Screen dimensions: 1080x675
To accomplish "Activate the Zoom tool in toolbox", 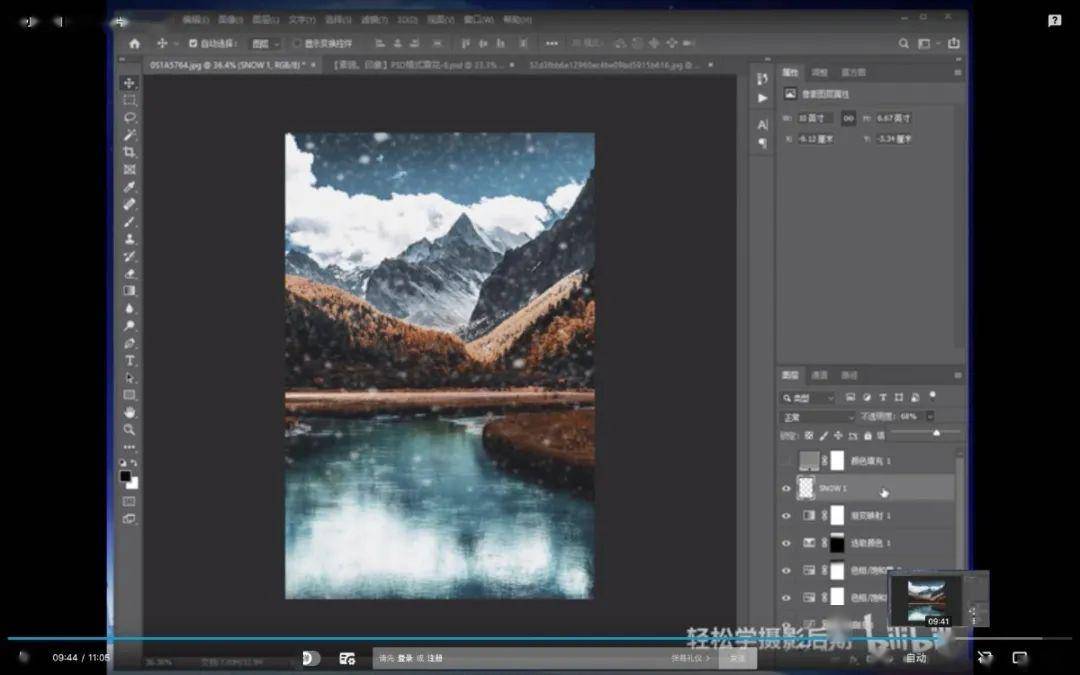I will click(129, 430).
